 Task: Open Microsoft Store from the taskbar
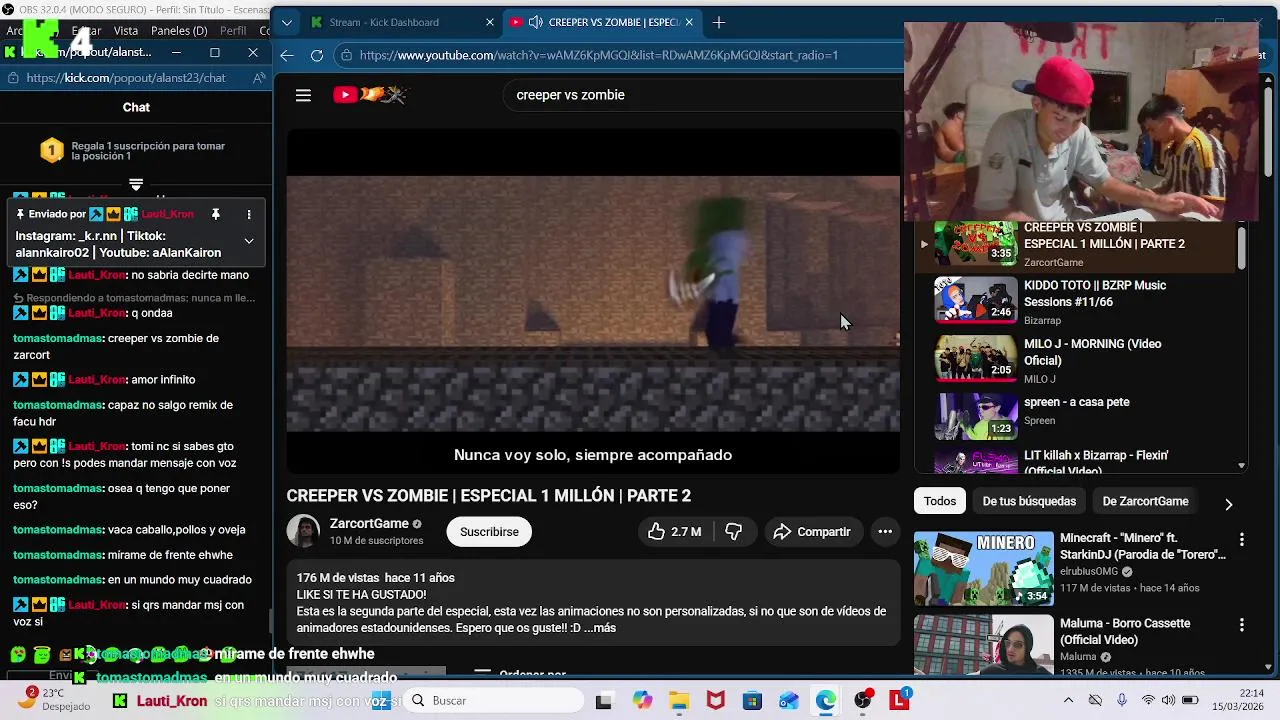752,701
